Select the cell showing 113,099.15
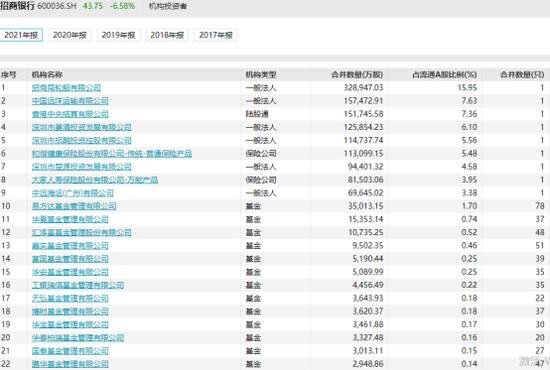 point(363,154)
